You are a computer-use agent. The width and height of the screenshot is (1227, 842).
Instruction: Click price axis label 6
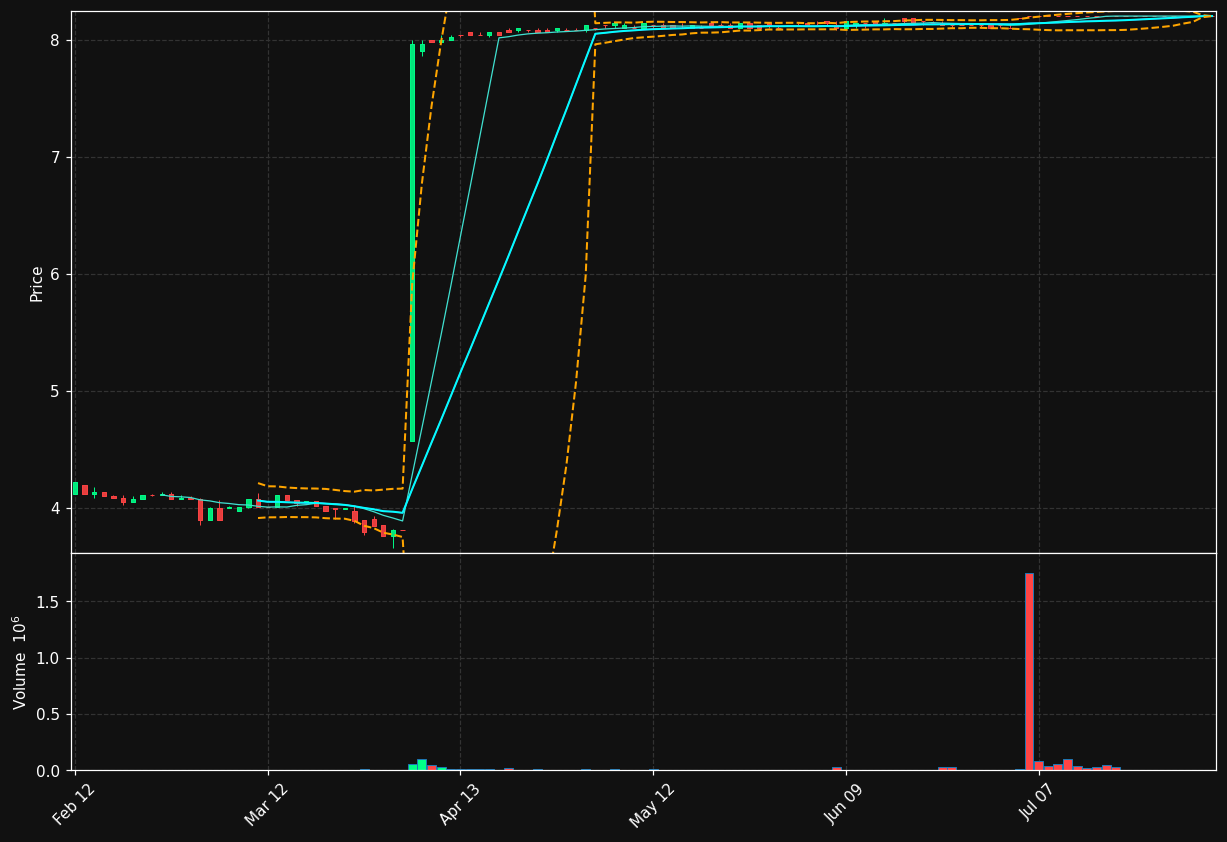point(55,274)
